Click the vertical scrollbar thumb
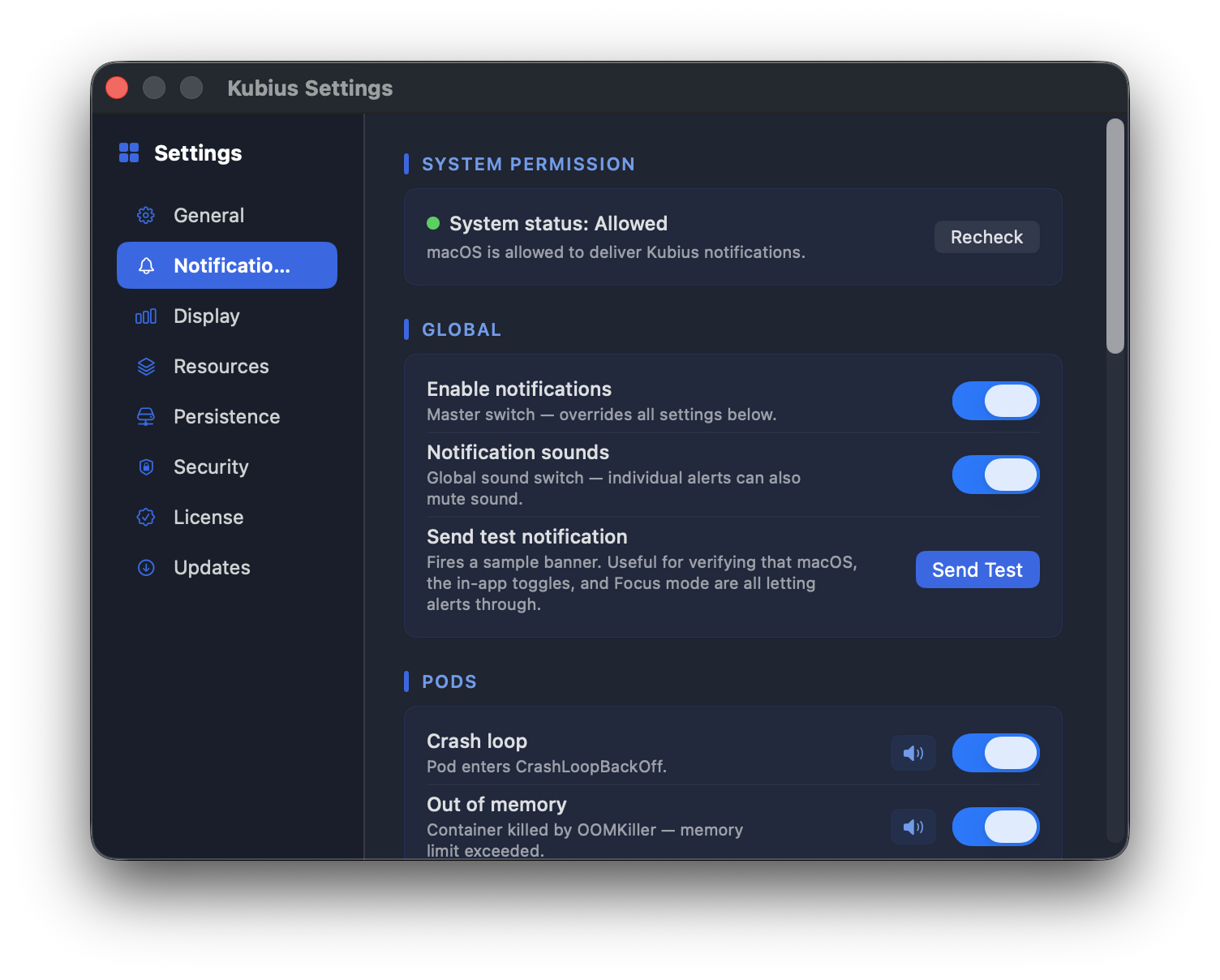This screenshot has width=1220, height=980. (x=1115, y=236)
